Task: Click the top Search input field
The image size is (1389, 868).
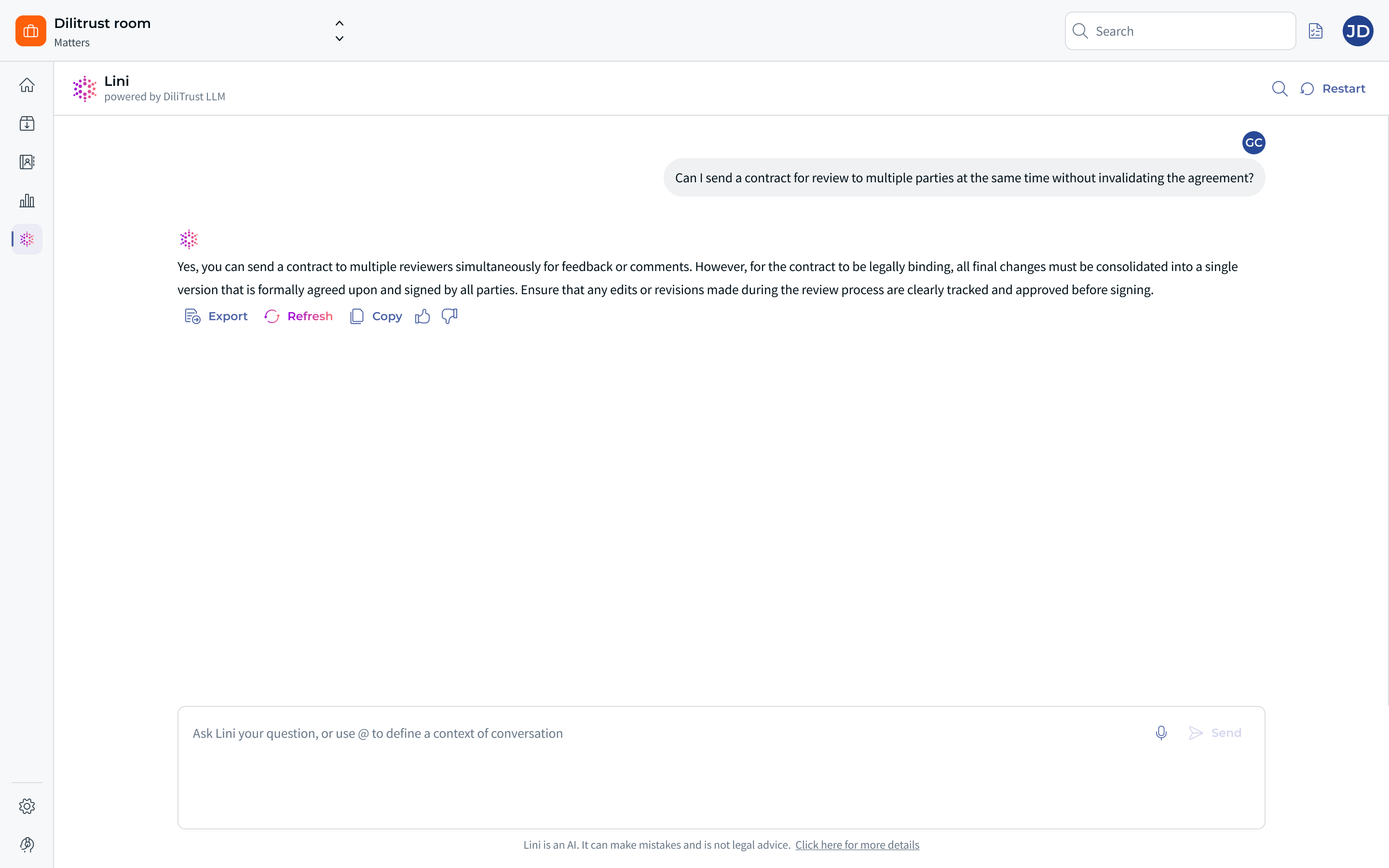Action: tap(1180, 31)
